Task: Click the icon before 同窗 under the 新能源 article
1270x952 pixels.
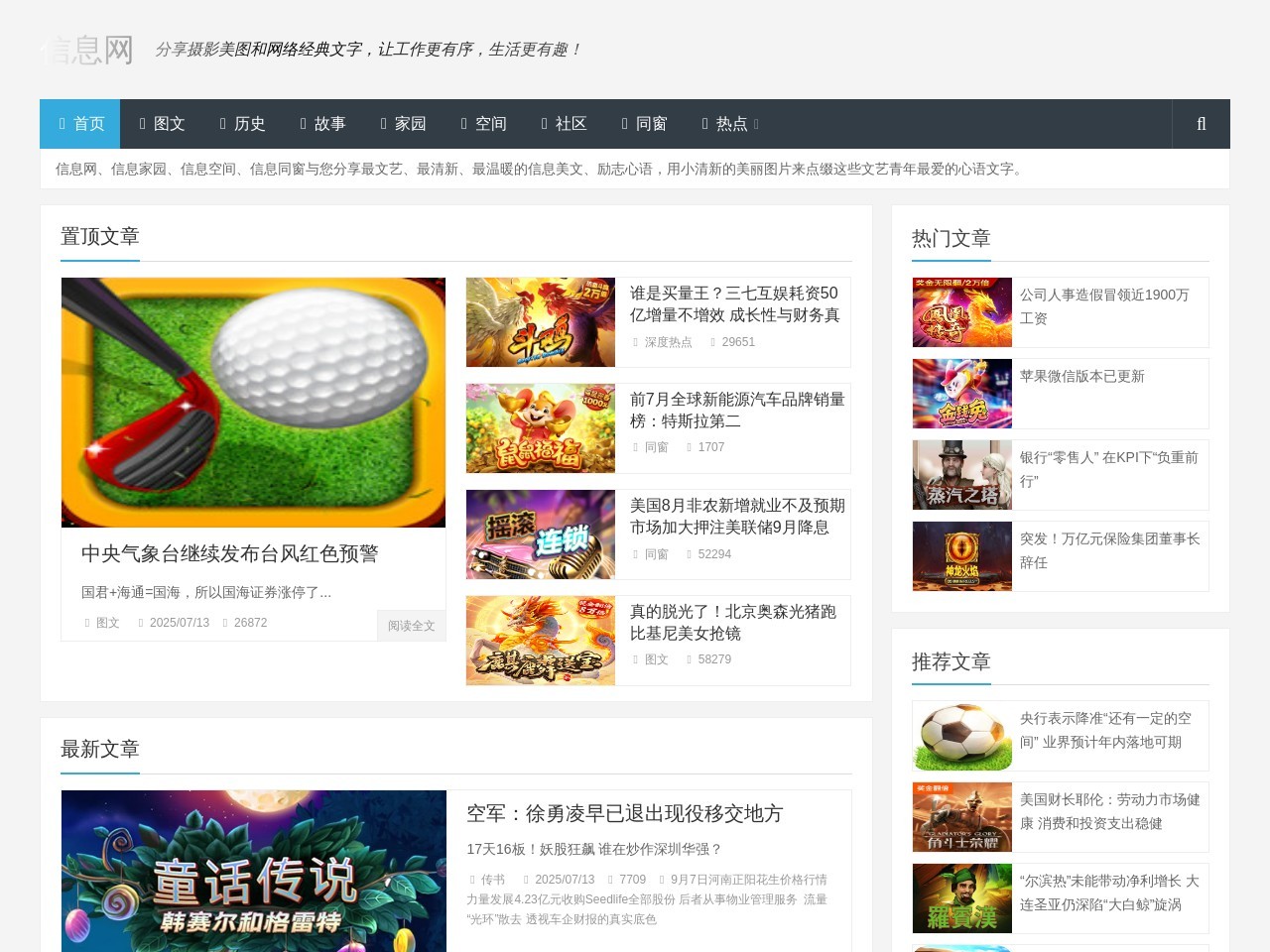Action: (633, 447)
